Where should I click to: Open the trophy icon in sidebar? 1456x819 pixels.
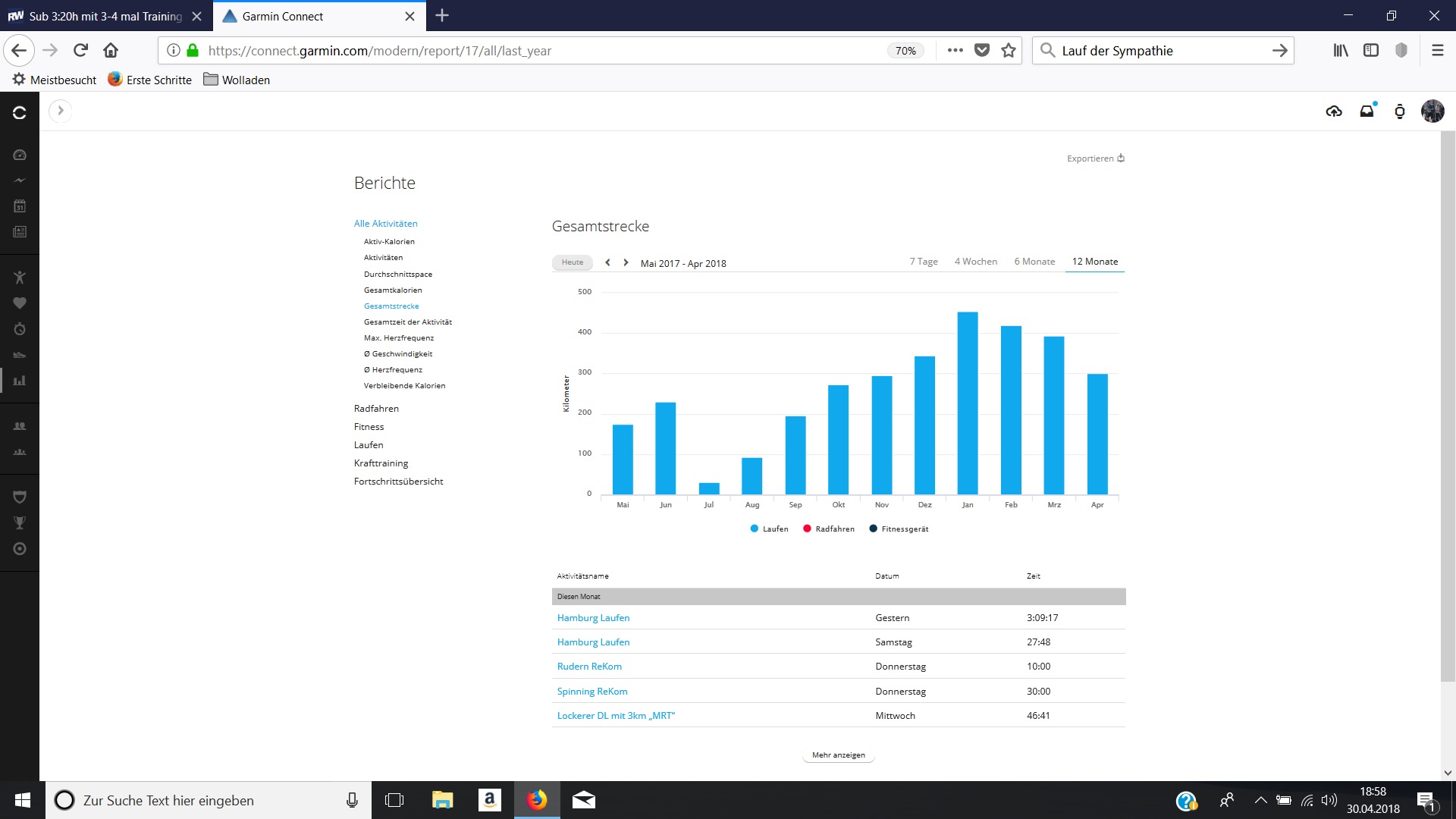(x=20, y=522)
